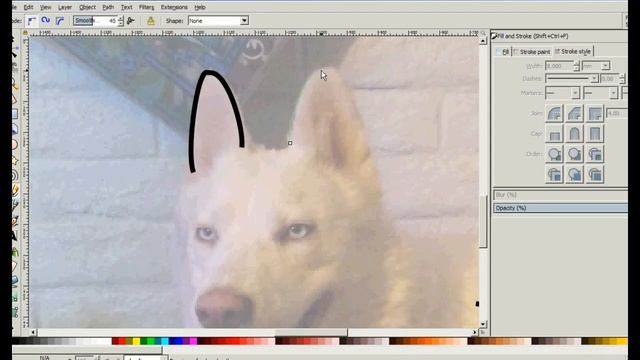Switch to the Stroke style tab
The width and height of the screenshot is (640, 360).
click(573, 51)
